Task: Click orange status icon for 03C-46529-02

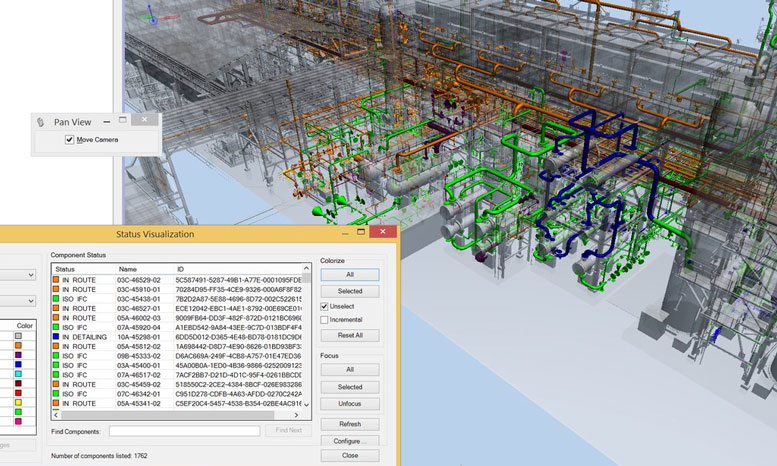Action: click(56, 279)
